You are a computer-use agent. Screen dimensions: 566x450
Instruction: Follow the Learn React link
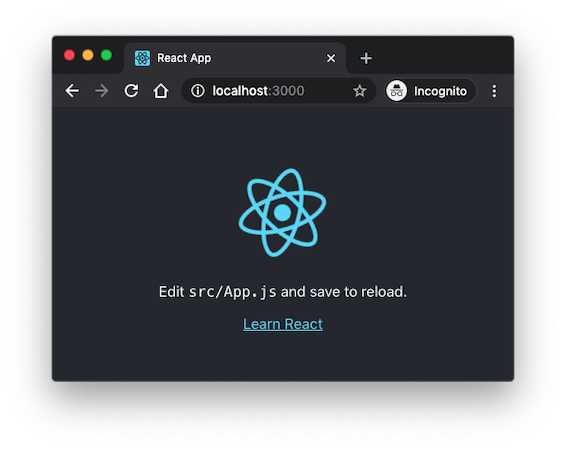283,324
